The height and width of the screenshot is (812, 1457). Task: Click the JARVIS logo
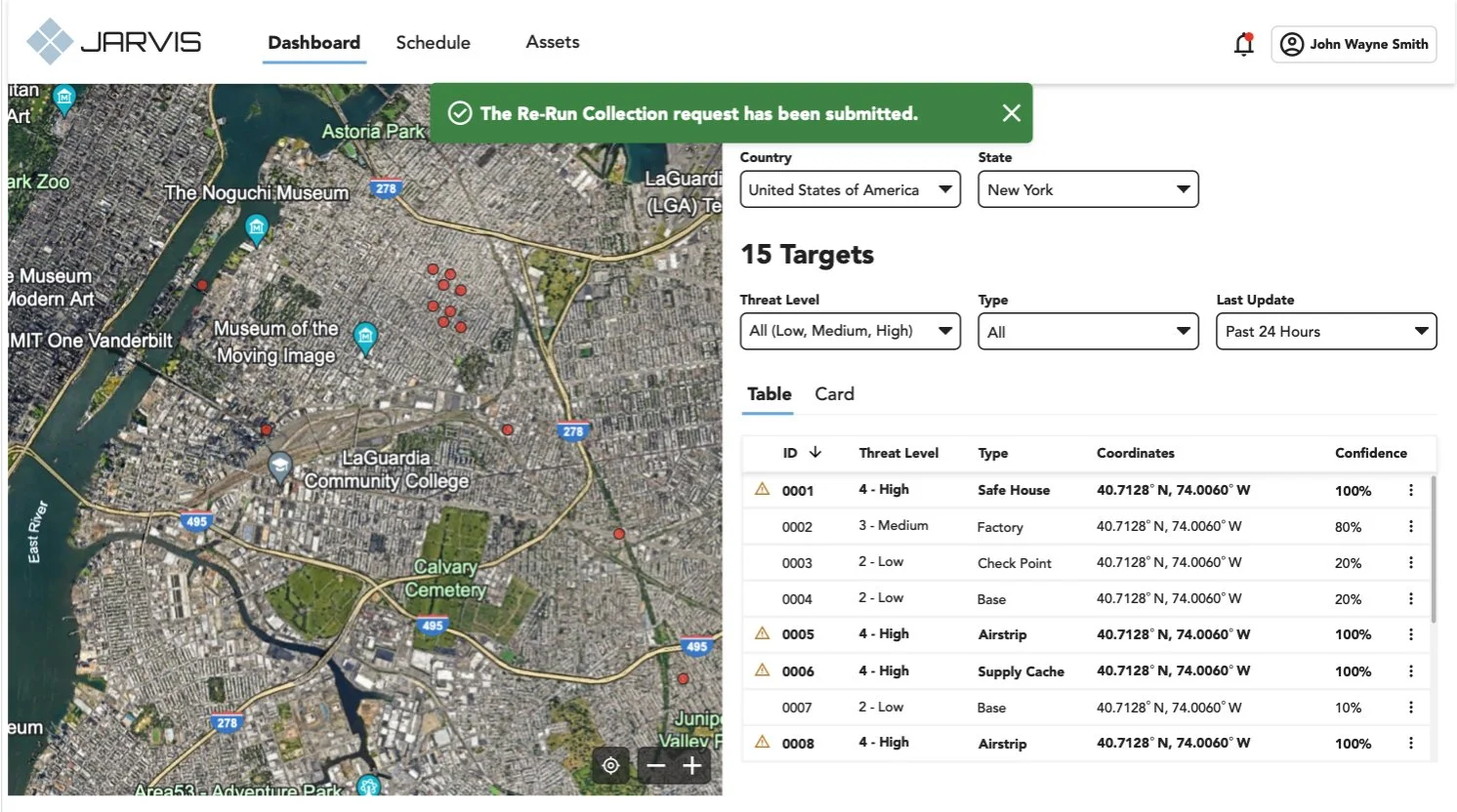click(113, 42)
